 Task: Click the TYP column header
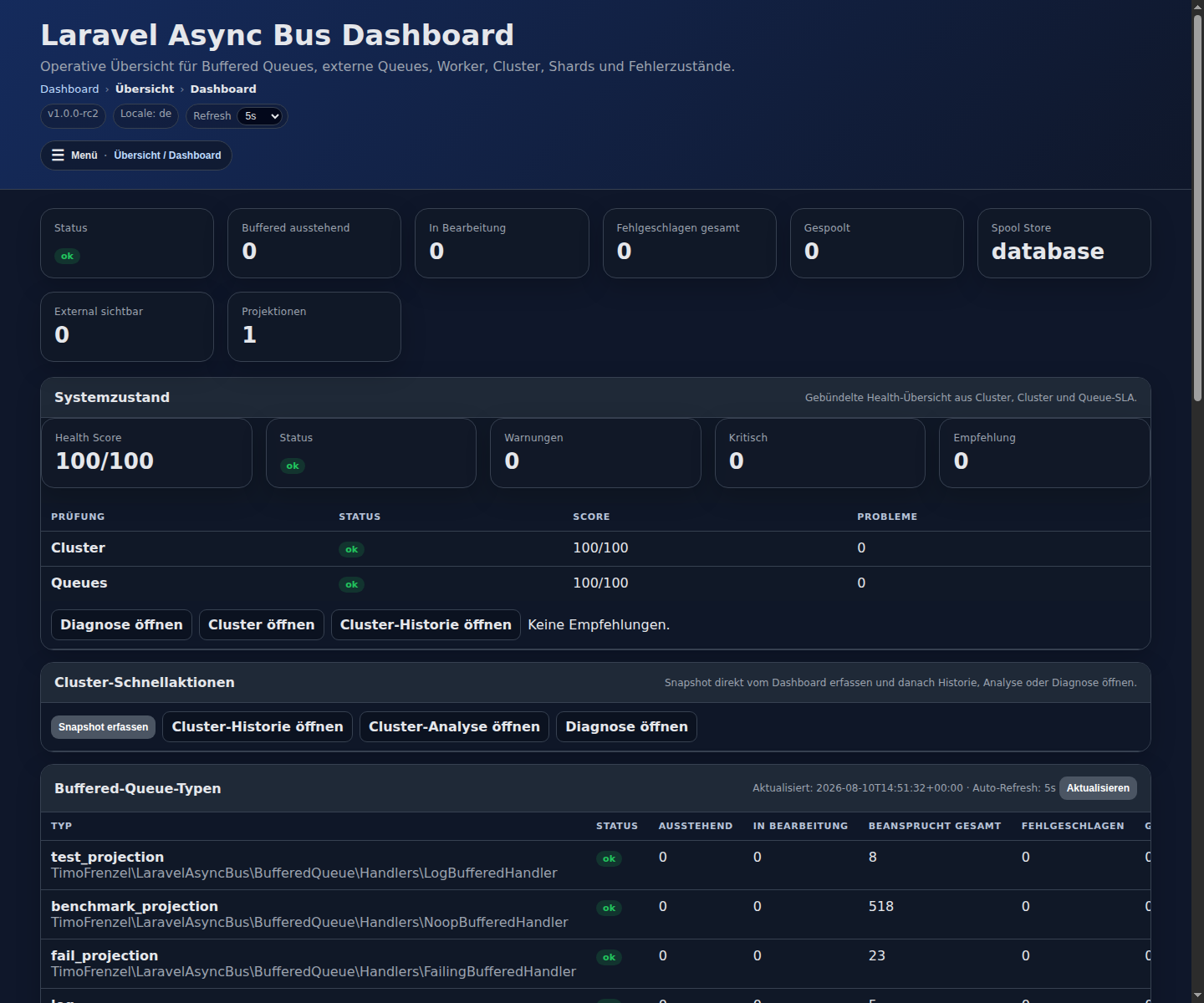click(x=61, y=827)
